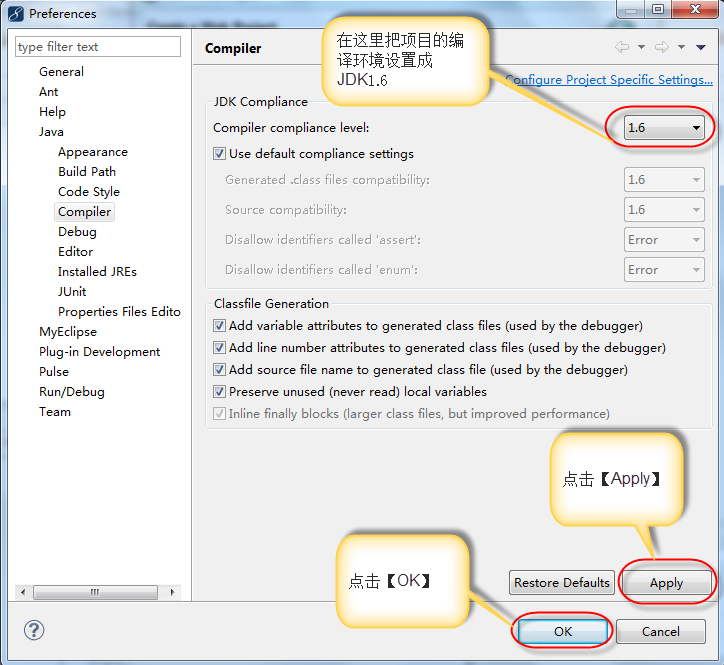Click the back navigation arrow icon
The image size is (724, 665).
622,47
